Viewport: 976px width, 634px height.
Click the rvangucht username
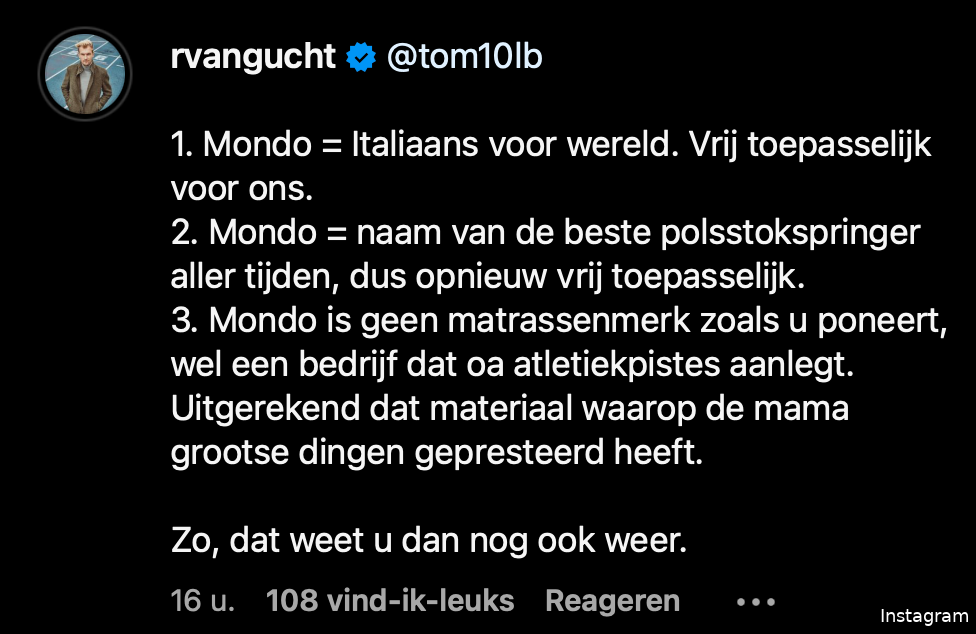pos(254,58)
